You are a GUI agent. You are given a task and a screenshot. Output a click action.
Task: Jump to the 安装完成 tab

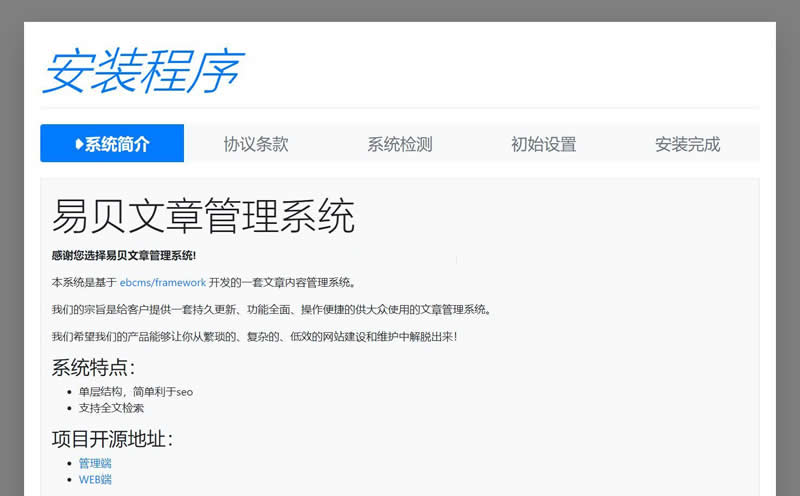[x=687, y=144]
